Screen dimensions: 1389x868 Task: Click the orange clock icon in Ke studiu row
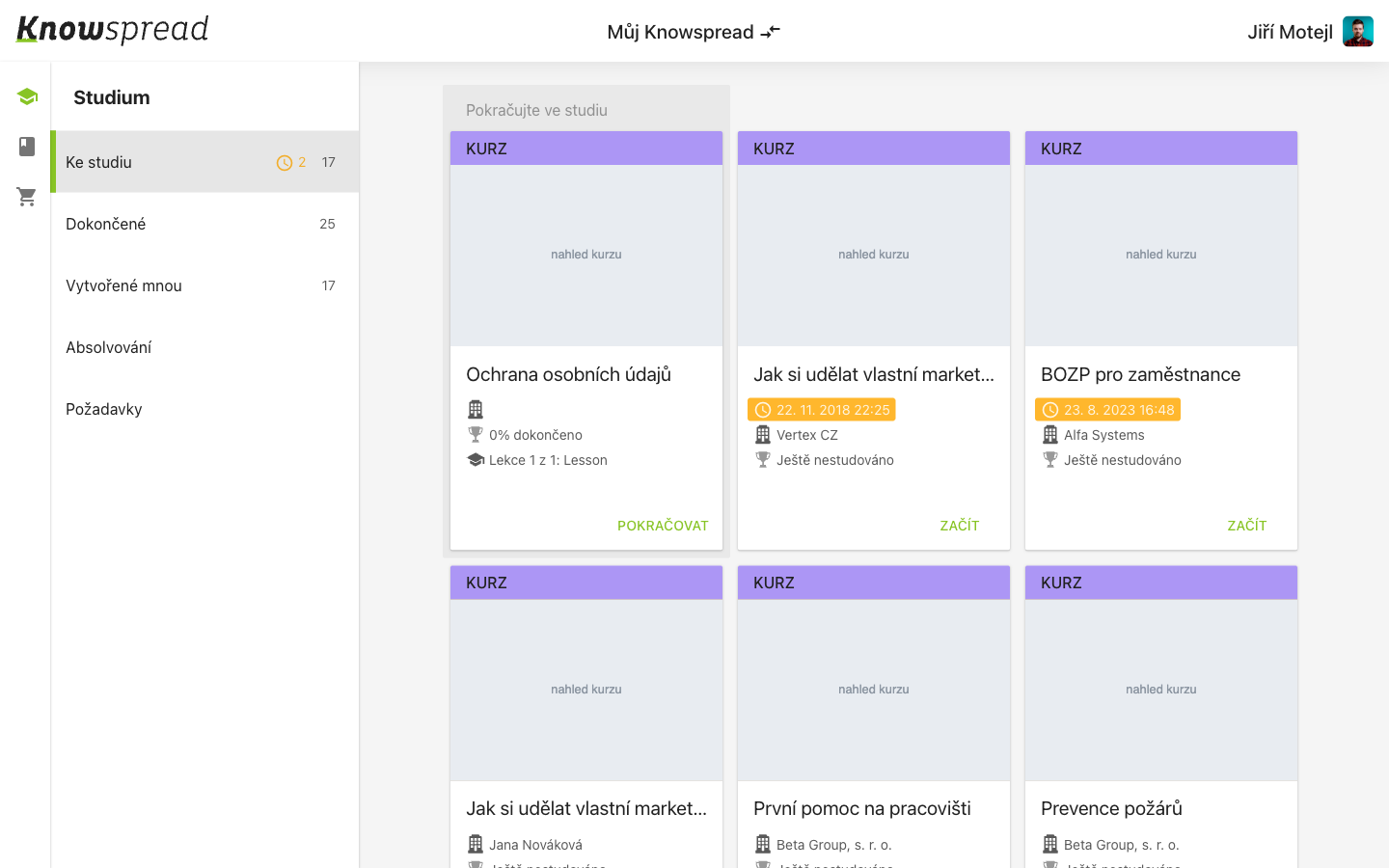coord(284,163)
